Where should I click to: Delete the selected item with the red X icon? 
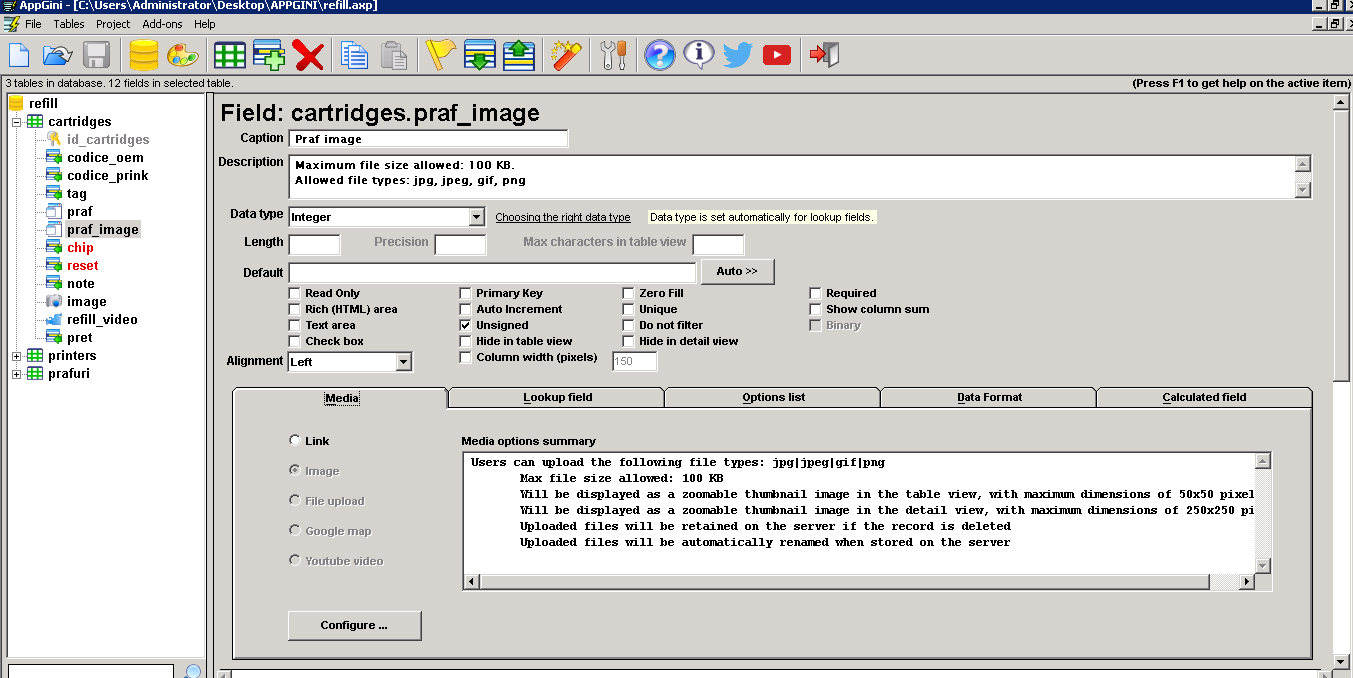tap(308, 54)
